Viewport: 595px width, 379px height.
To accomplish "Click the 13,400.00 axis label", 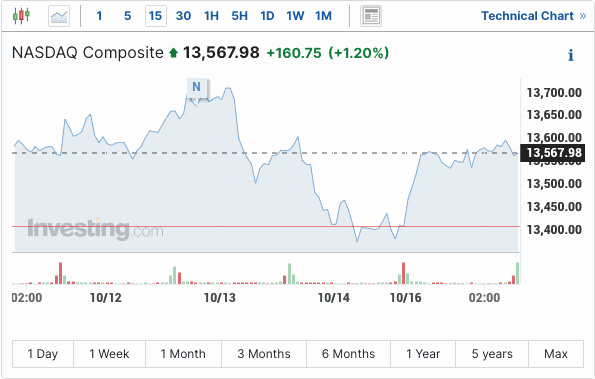I will [554, 230].
